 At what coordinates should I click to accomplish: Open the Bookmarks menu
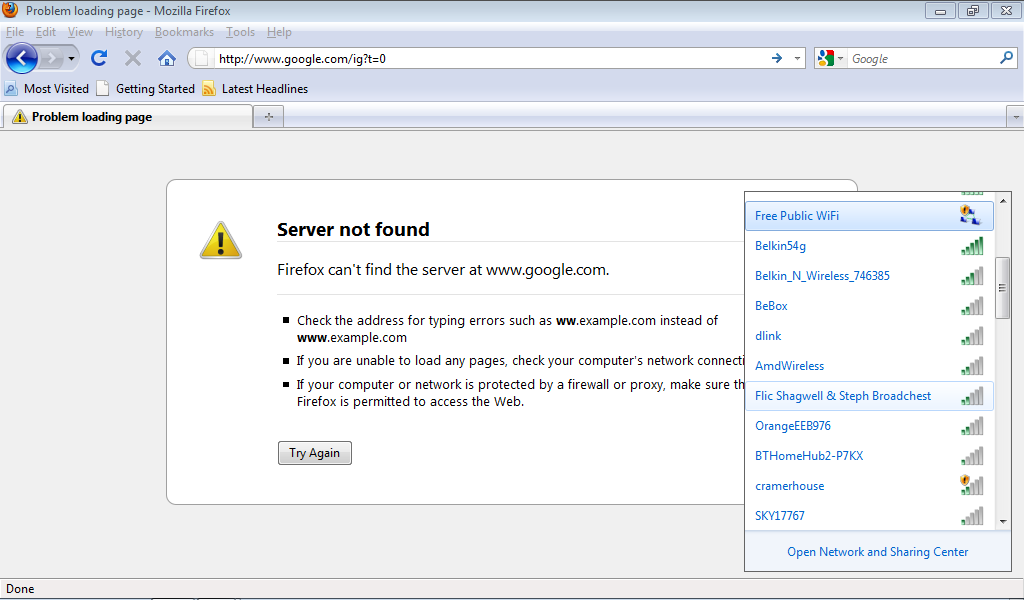[184, 32]
